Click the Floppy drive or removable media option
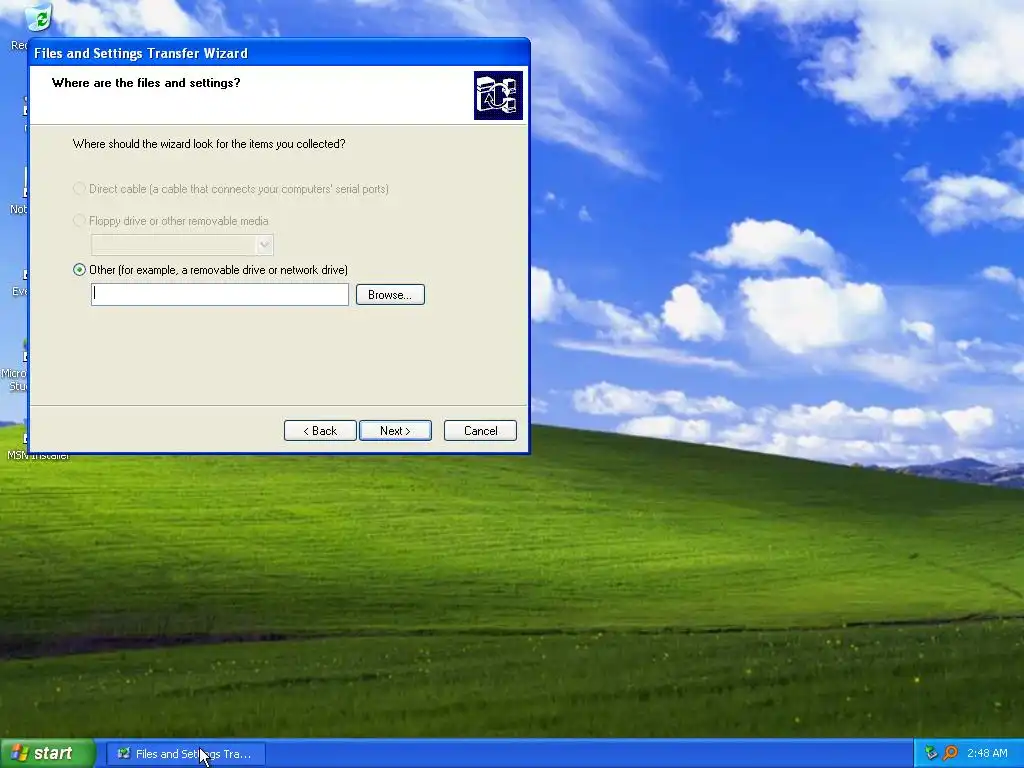This screenshot has height=768, width=1024. tap(79, 221)
